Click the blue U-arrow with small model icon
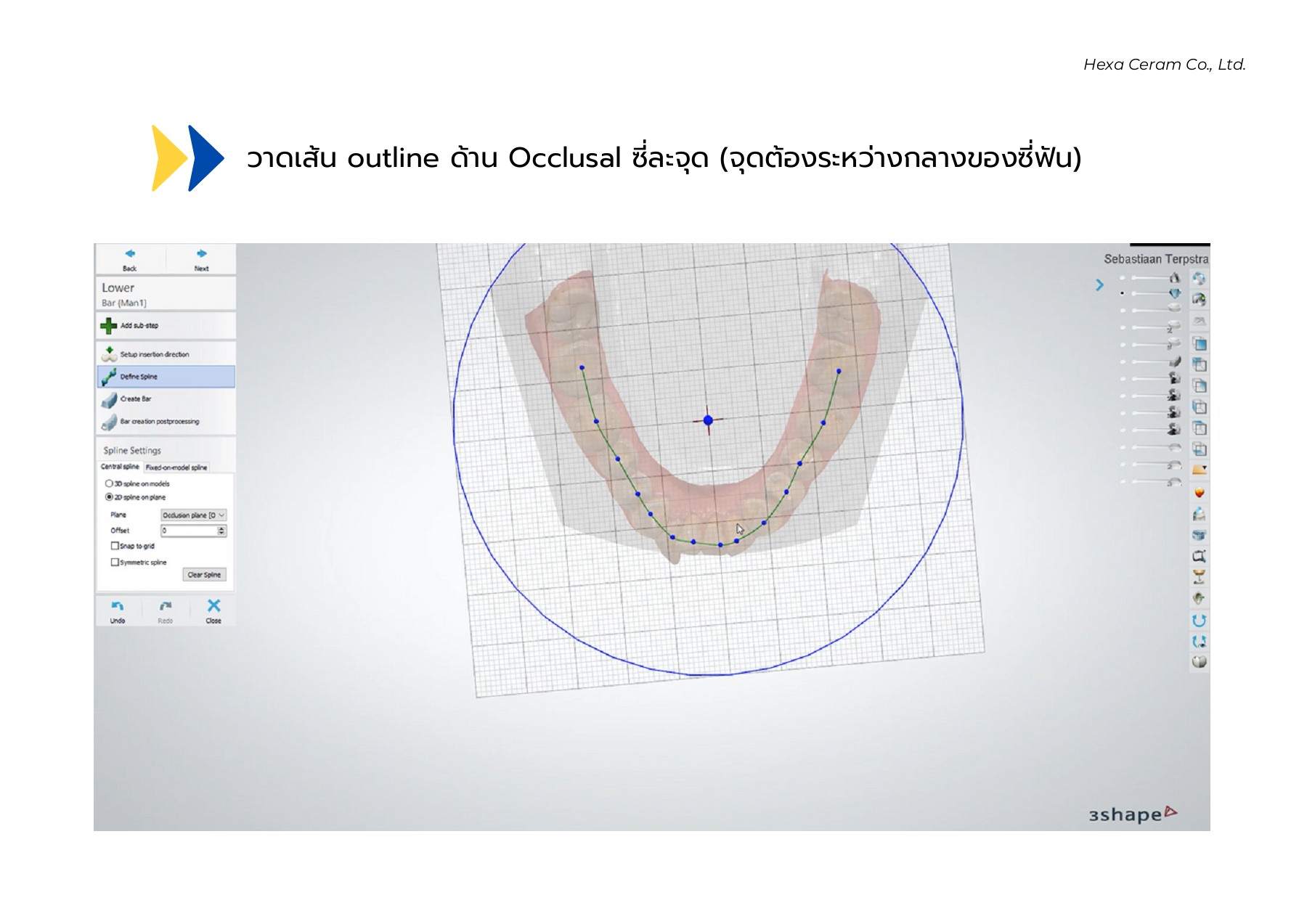Viewport: 1307px width, 924px height. (1200, 641)
